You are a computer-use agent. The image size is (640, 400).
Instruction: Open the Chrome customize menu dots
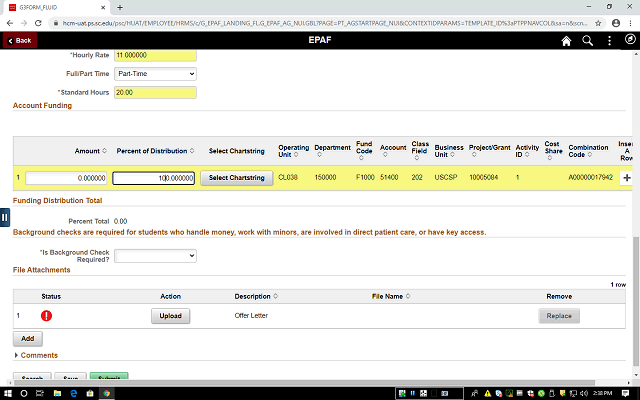pyautogui.click(x=631, y=23)
